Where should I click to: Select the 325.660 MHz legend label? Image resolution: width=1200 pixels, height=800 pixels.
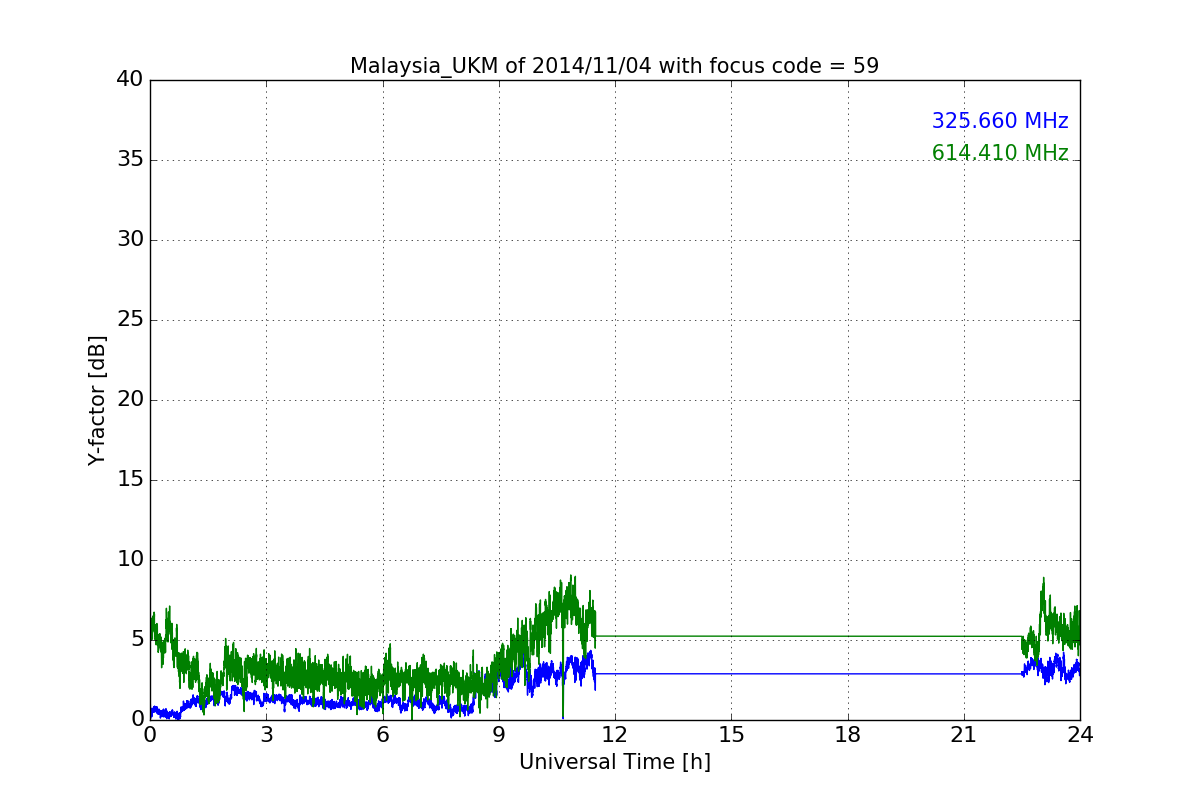[x=1000, y=121]
